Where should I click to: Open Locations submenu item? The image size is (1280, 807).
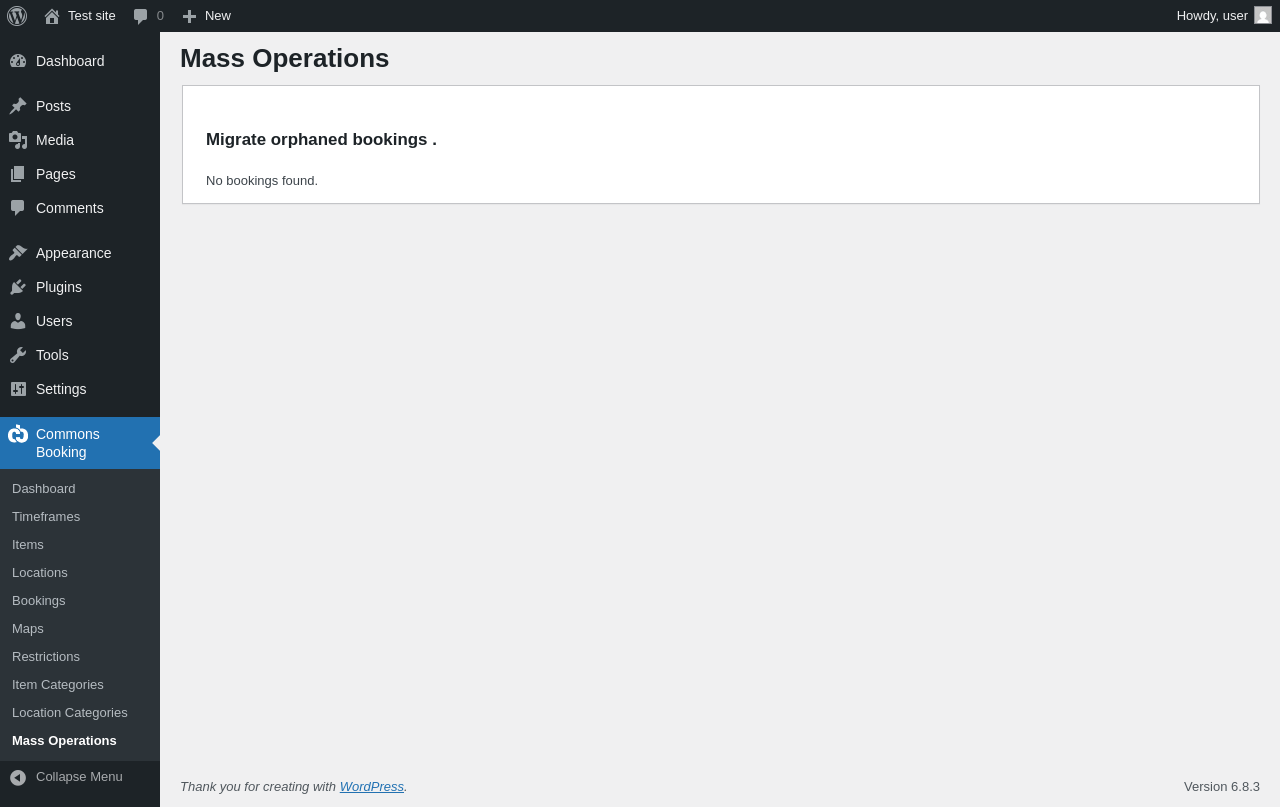(x=40, y=573)
